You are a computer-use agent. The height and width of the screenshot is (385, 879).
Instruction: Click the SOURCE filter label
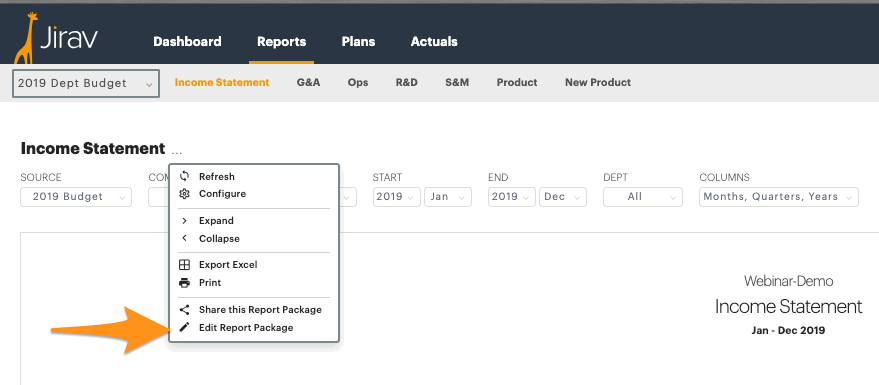point(41,177)
